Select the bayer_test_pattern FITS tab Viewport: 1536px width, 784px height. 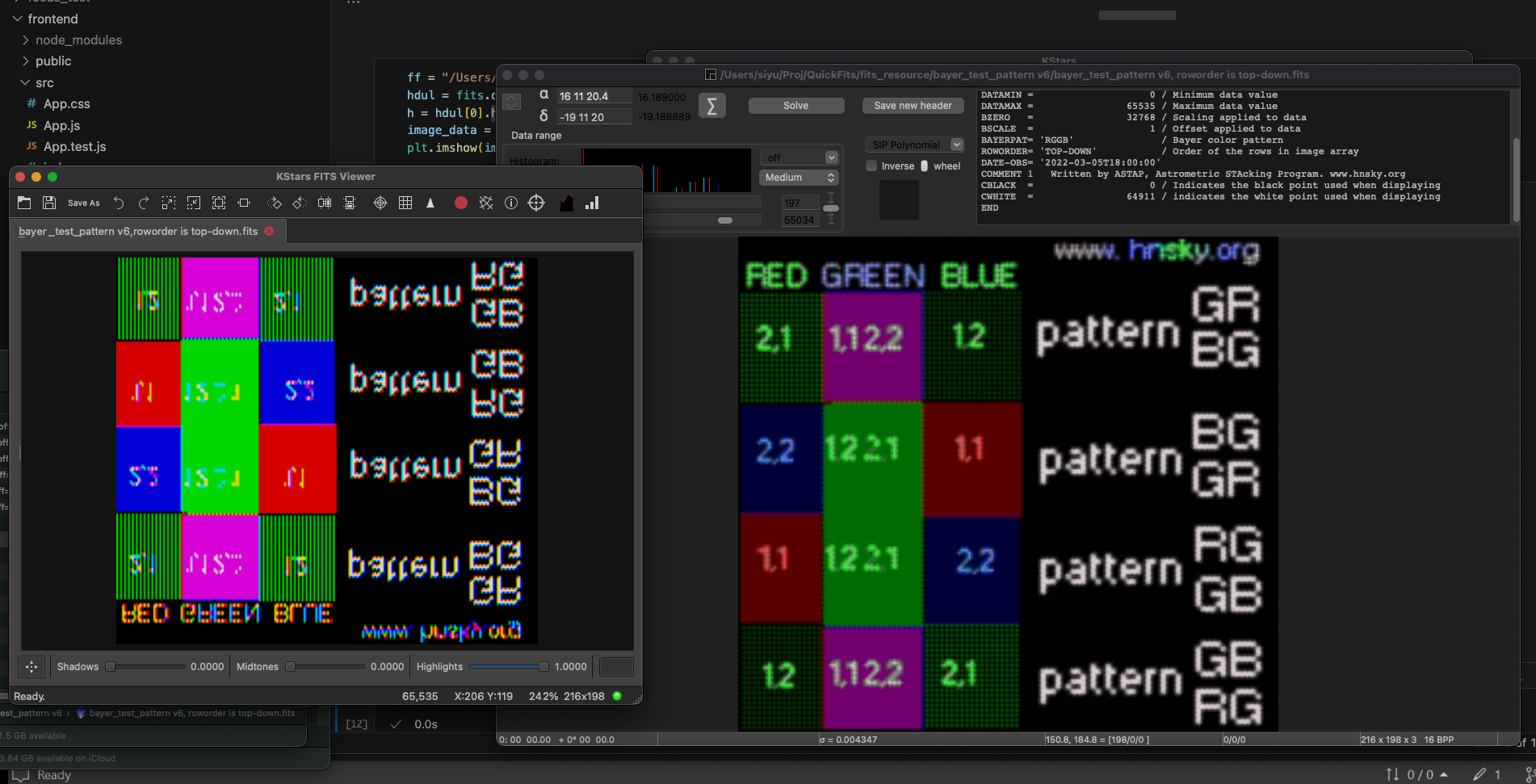(138, 231)
